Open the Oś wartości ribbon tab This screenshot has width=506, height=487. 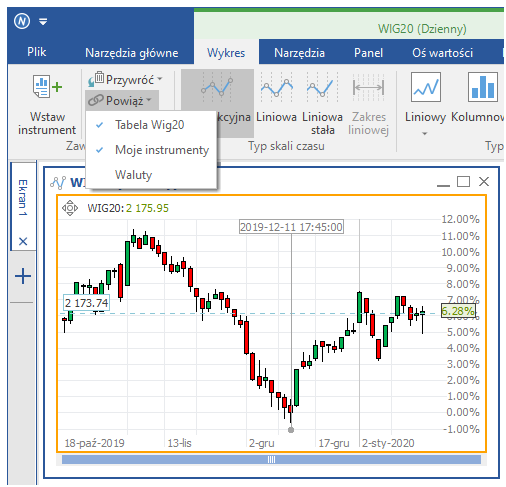click(x=442, y=53)
